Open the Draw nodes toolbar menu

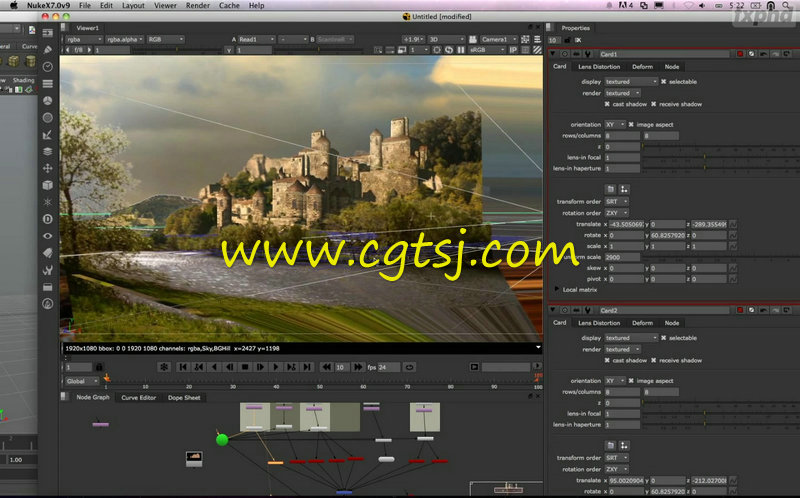[48, 49]
